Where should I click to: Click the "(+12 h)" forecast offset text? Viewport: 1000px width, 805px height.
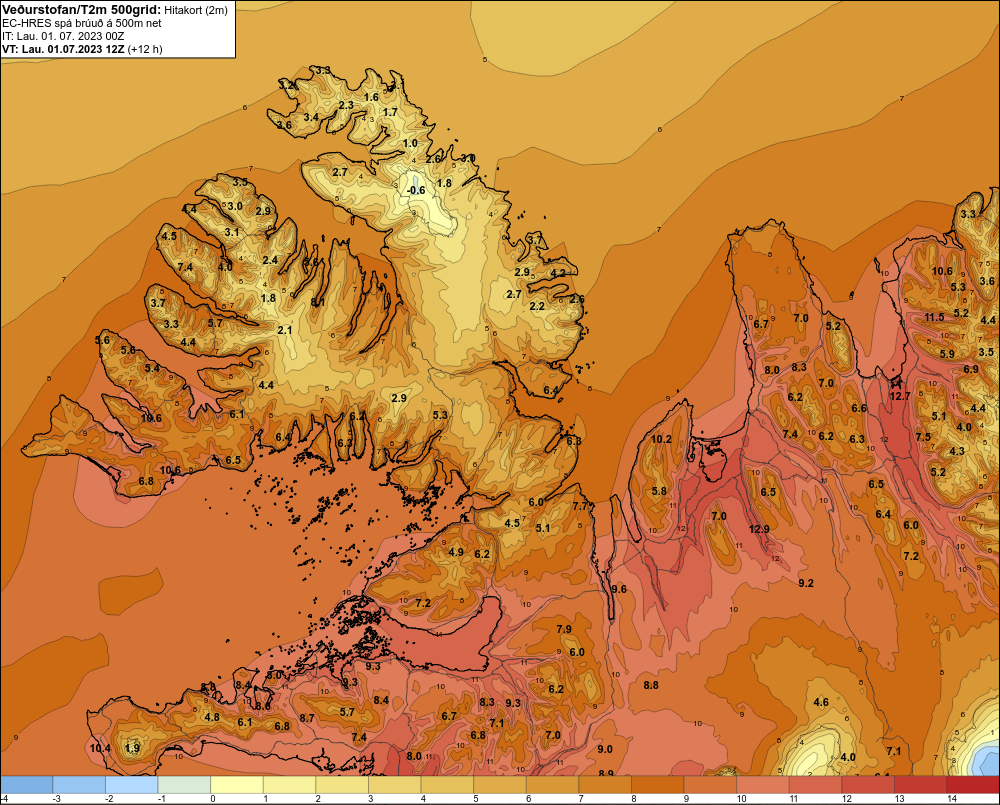145,49
